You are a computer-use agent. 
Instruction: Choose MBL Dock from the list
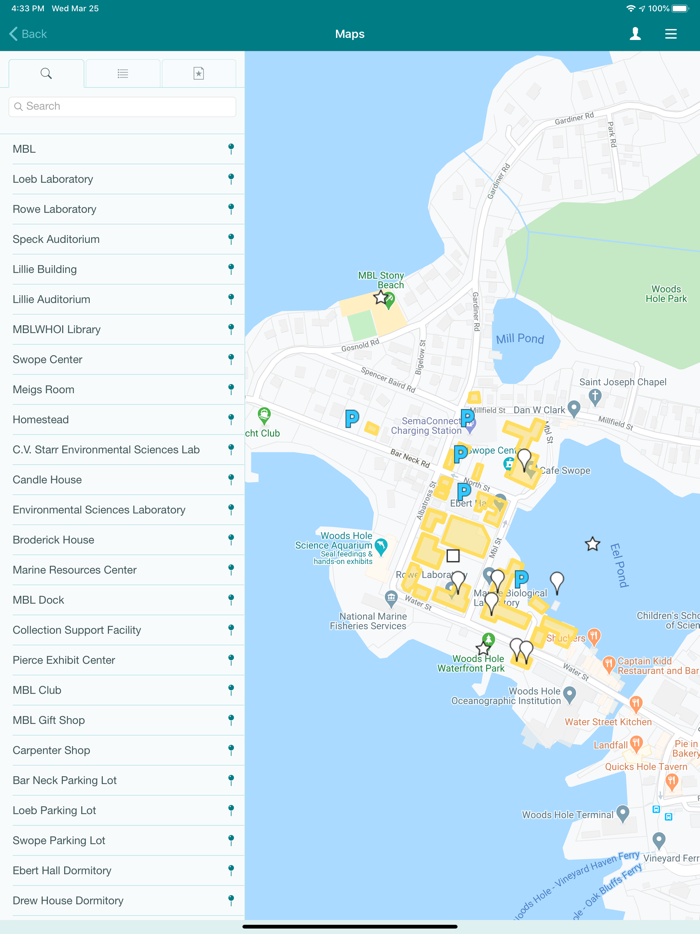tap(122, 600)
